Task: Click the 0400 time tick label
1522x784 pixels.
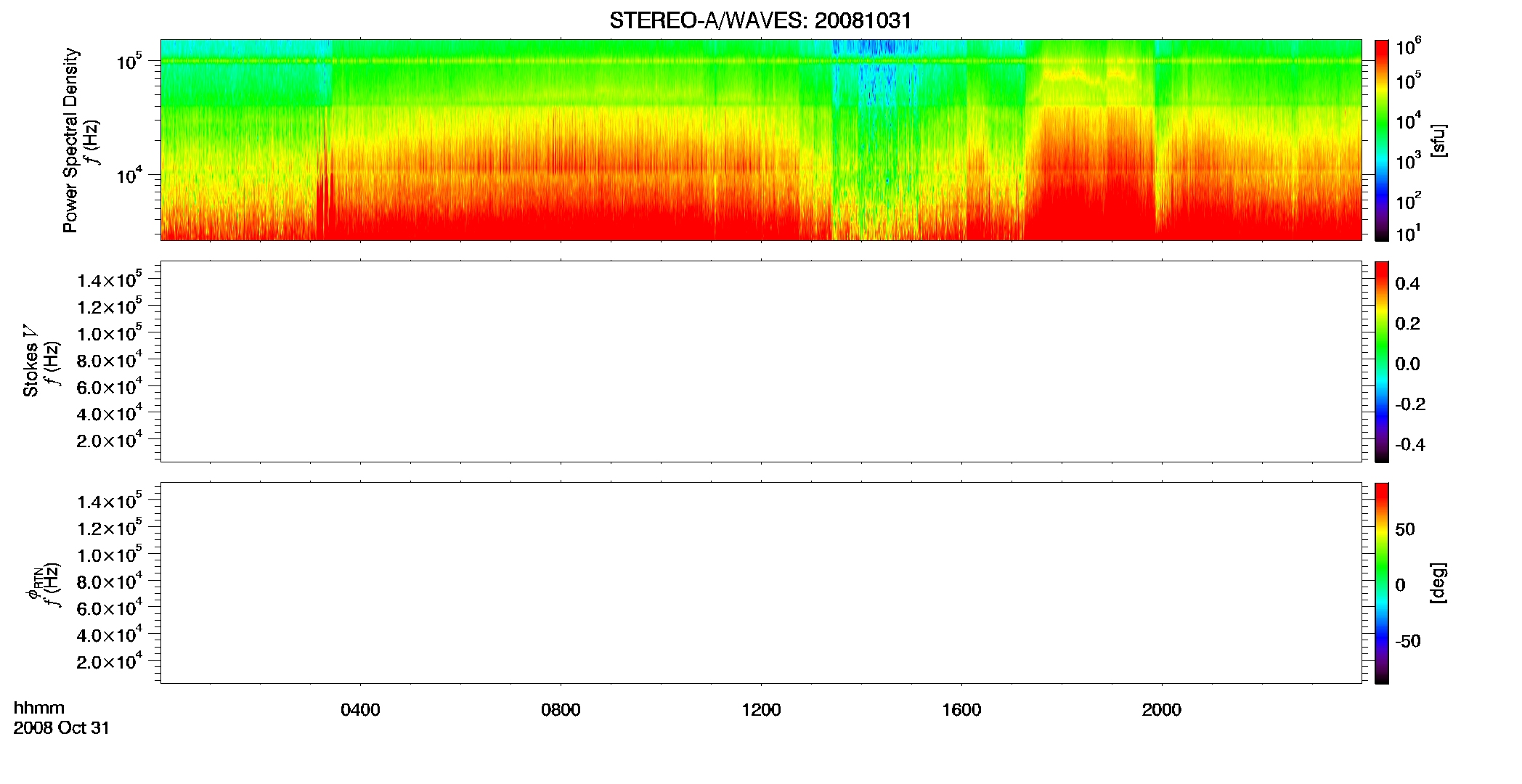Action: tap(360, 710)
